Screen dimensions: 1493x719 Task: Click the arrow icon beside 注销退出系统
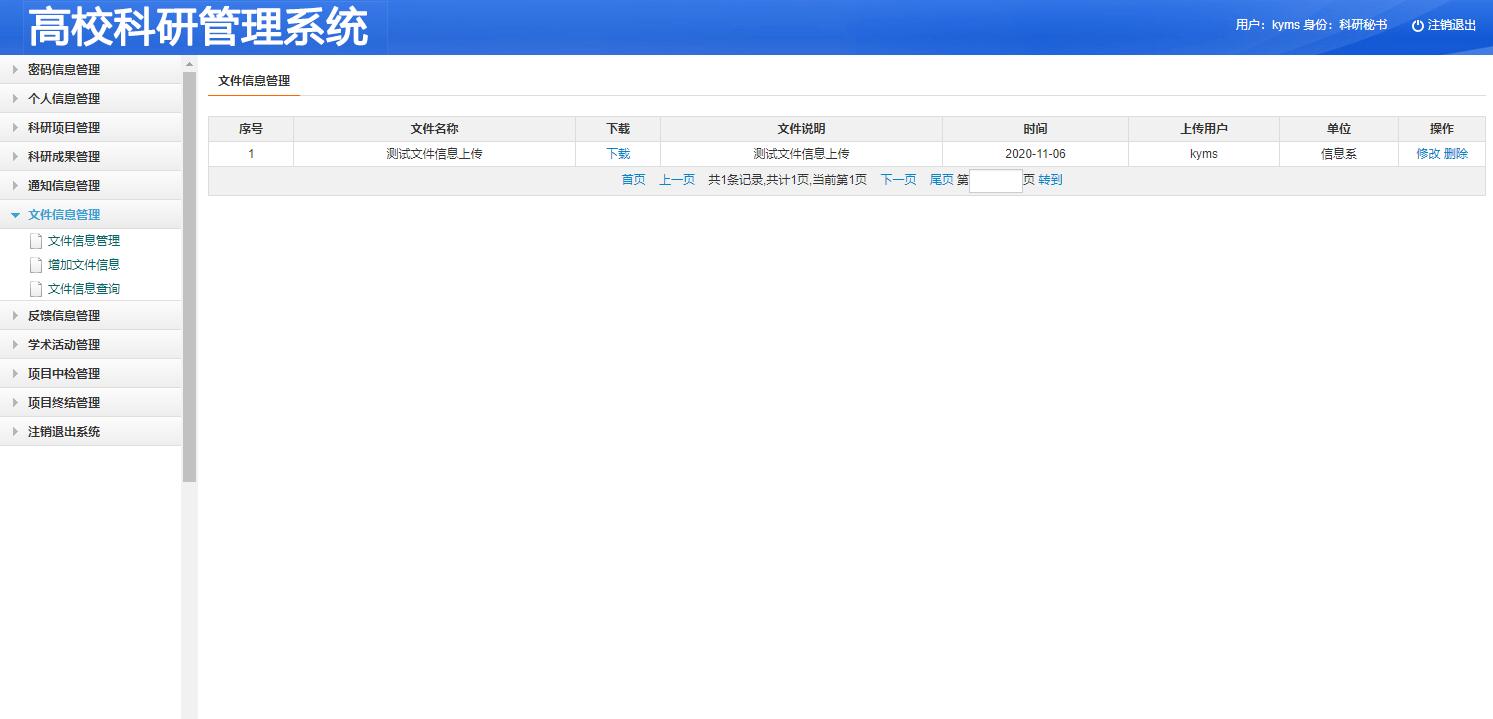point(15,431)
